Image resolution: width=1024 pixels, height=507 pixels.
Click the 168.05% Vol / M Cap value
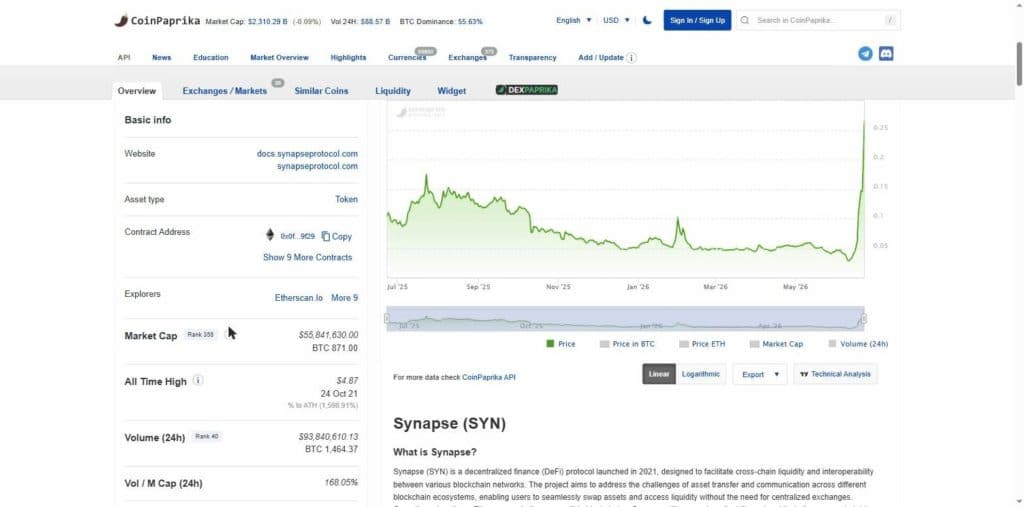(x=341, y=483)
